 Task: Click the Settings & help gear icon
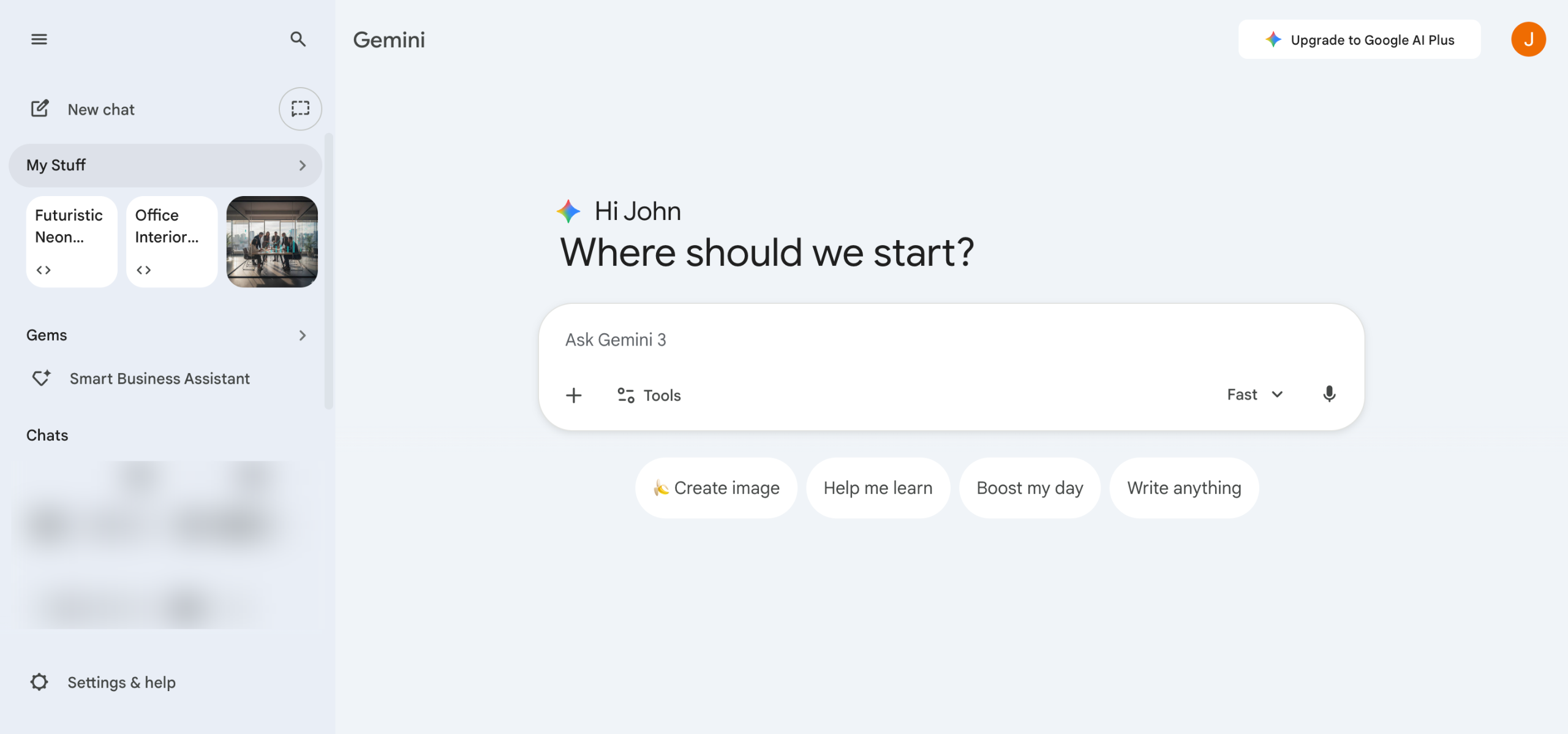39,682
